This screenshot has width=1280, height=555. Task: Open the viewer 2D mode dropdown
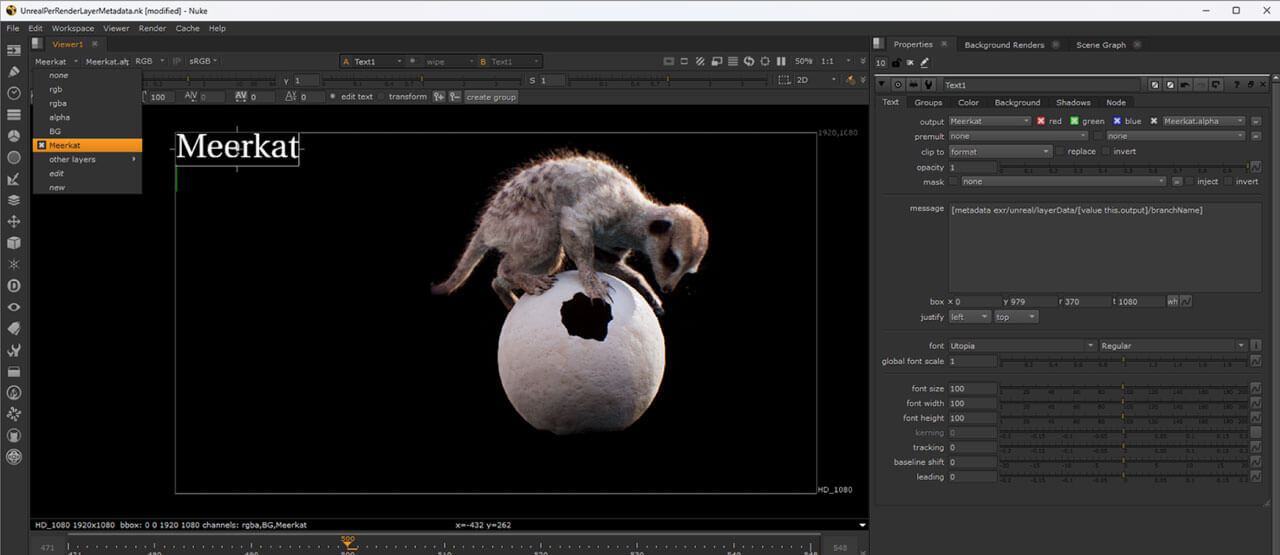(x=816, y=80)
